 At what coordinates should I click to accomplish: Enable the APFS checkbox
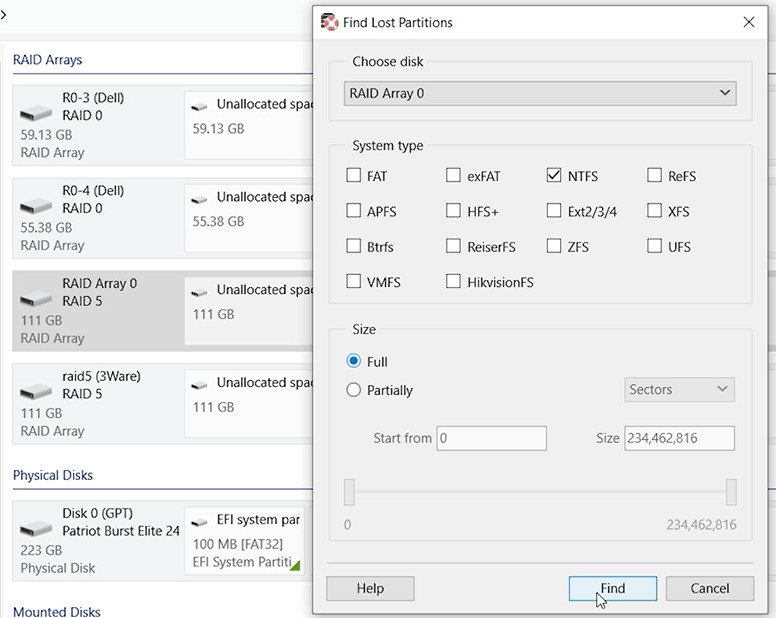[x=353, y=211]
